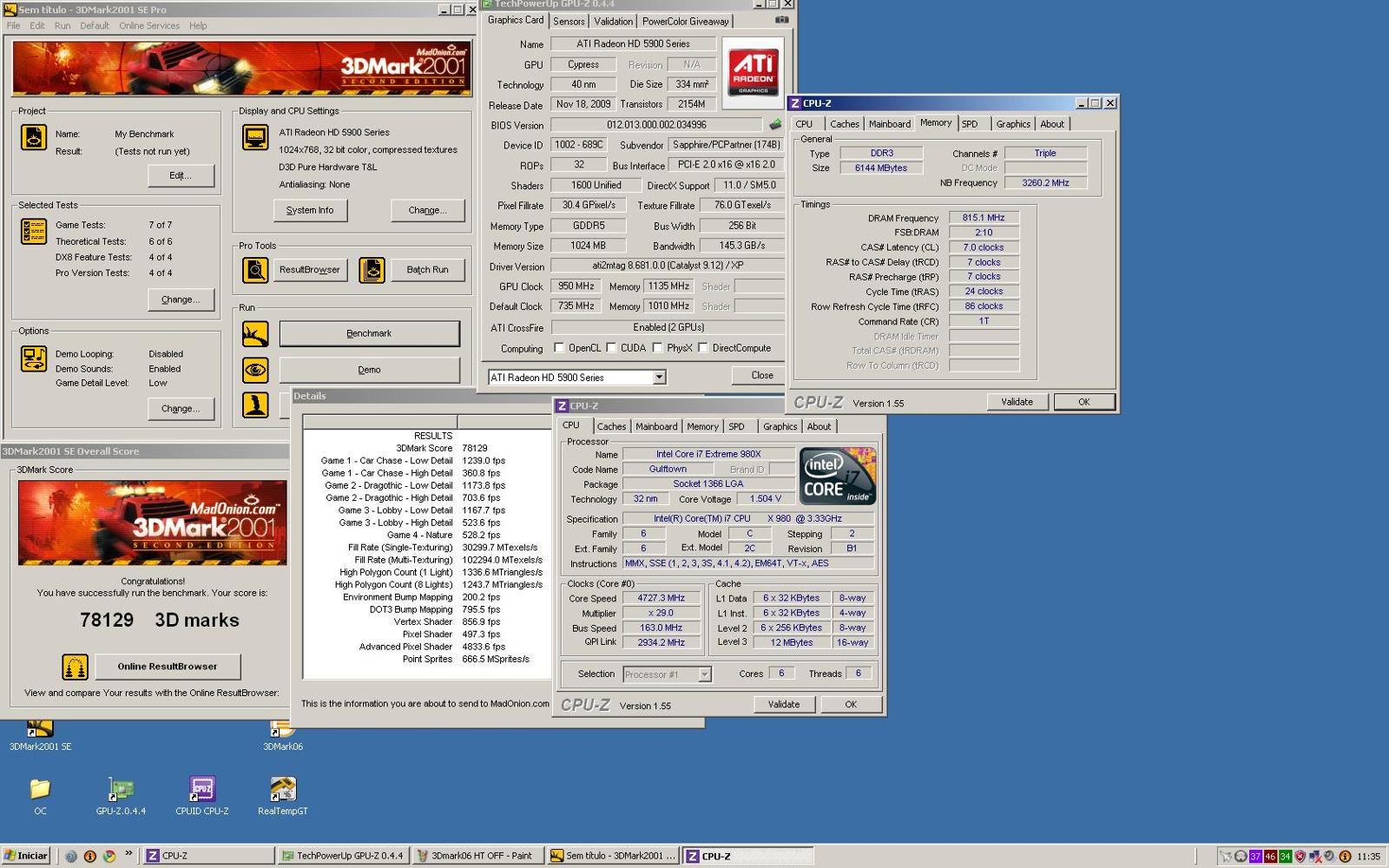This screenshot has width=1389, height=868.
Task: Click the Iniciar start button
Action: coord(26,856)
